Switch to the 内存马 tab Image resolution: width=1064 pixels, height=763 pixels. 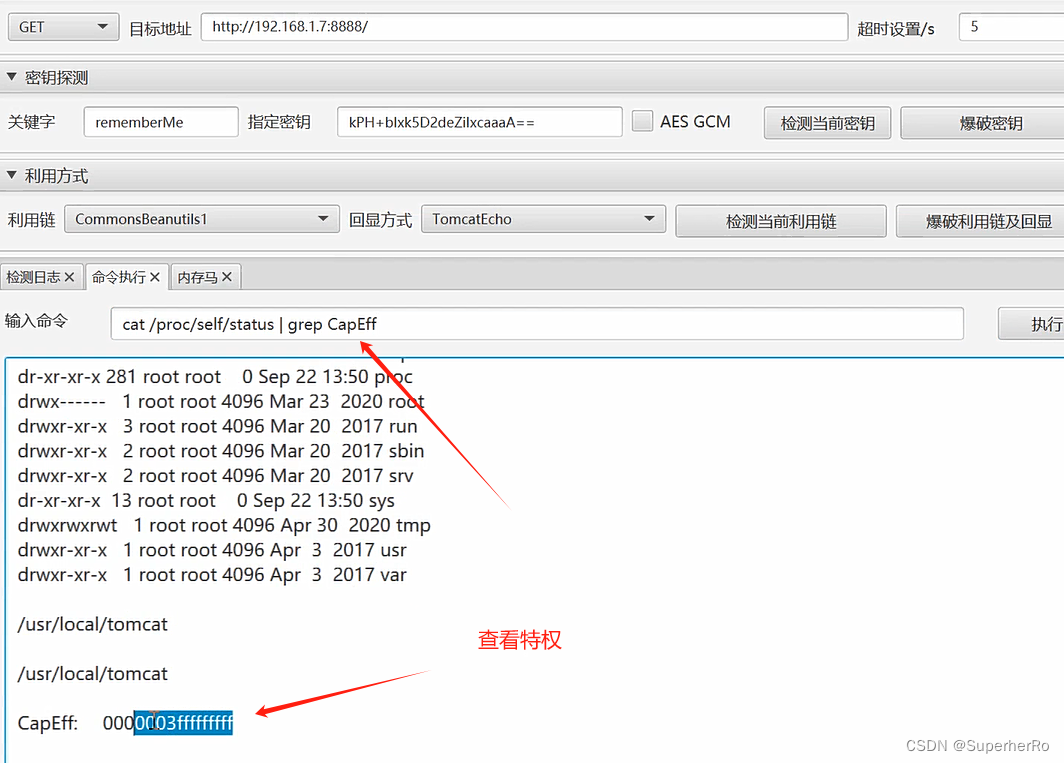click(x=197, y=277)
